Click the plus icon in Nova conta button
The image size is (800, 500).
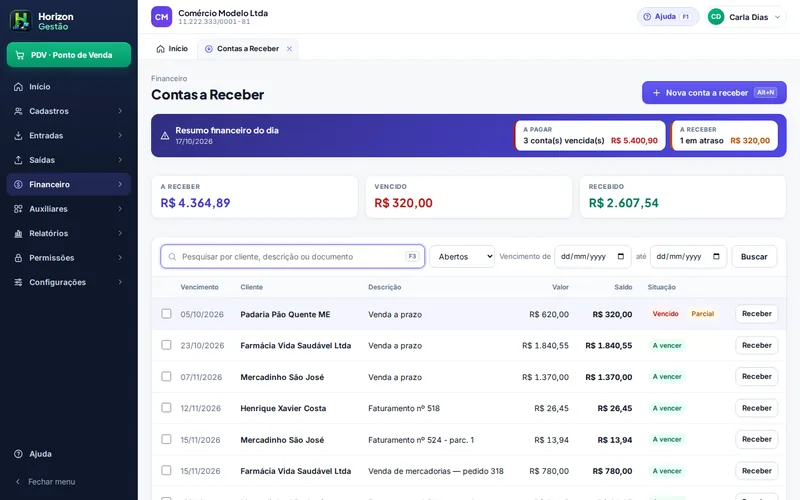click(x=657, y=93)
